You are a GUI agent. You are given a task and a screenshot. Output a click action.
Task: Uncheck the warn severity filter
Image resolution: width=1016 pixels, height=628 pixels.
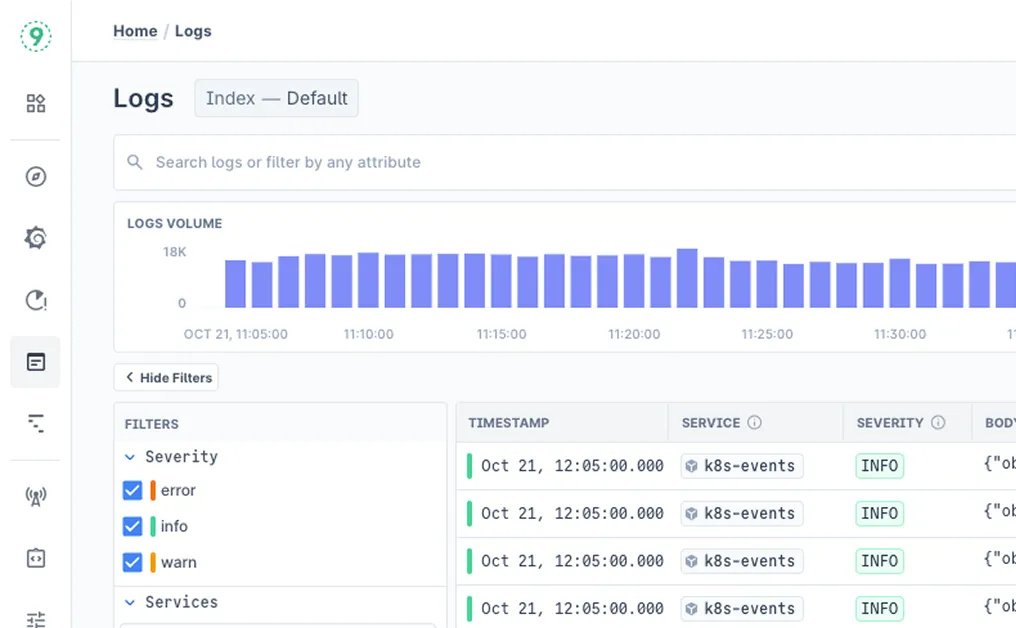point(132,562)
